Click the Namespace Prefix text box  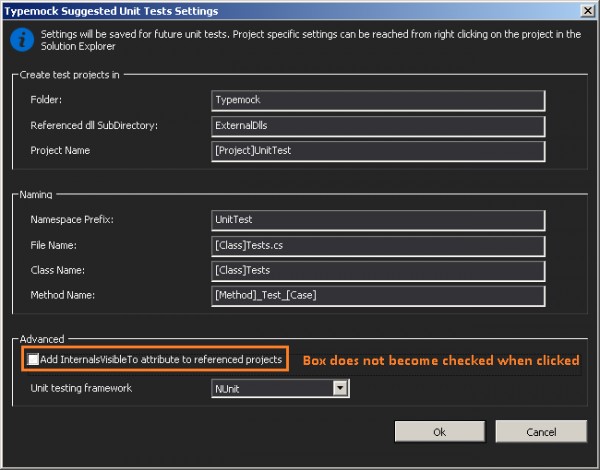(x=378, y=220)
